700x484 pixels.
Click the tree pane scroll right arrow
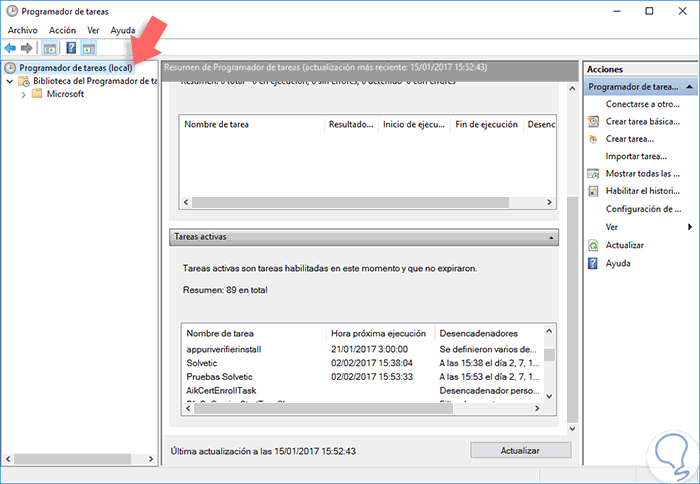(151, 459)
